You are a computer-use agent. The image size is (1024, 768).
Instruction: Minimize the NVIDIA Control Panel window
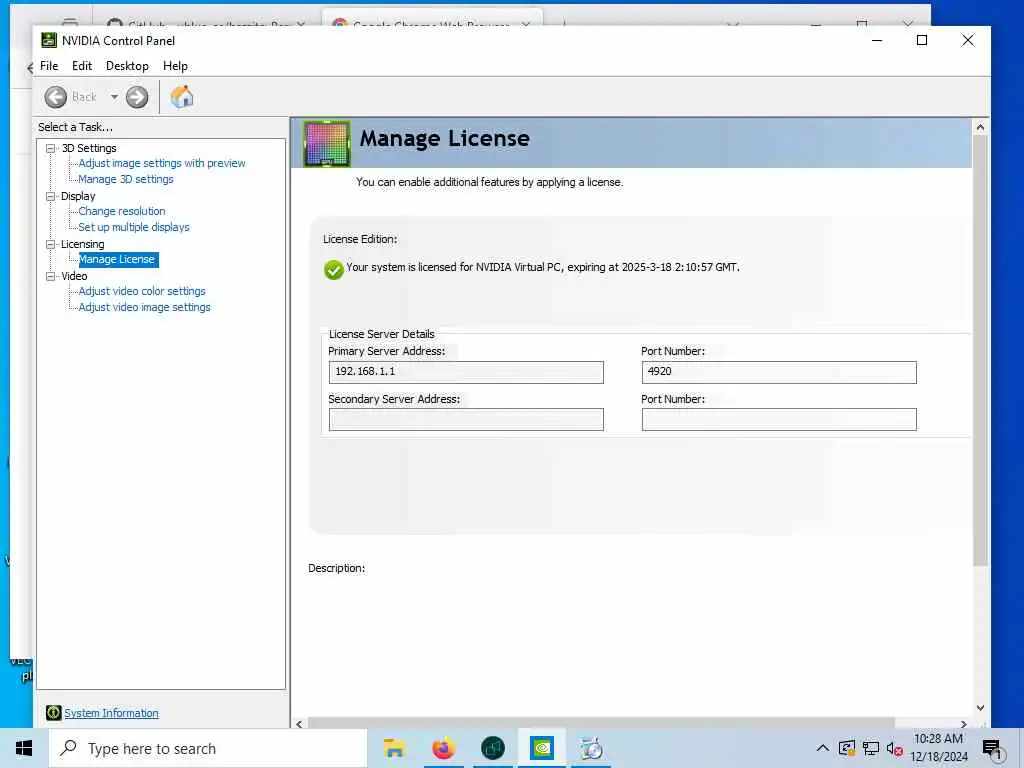click(x=877, y=40)
